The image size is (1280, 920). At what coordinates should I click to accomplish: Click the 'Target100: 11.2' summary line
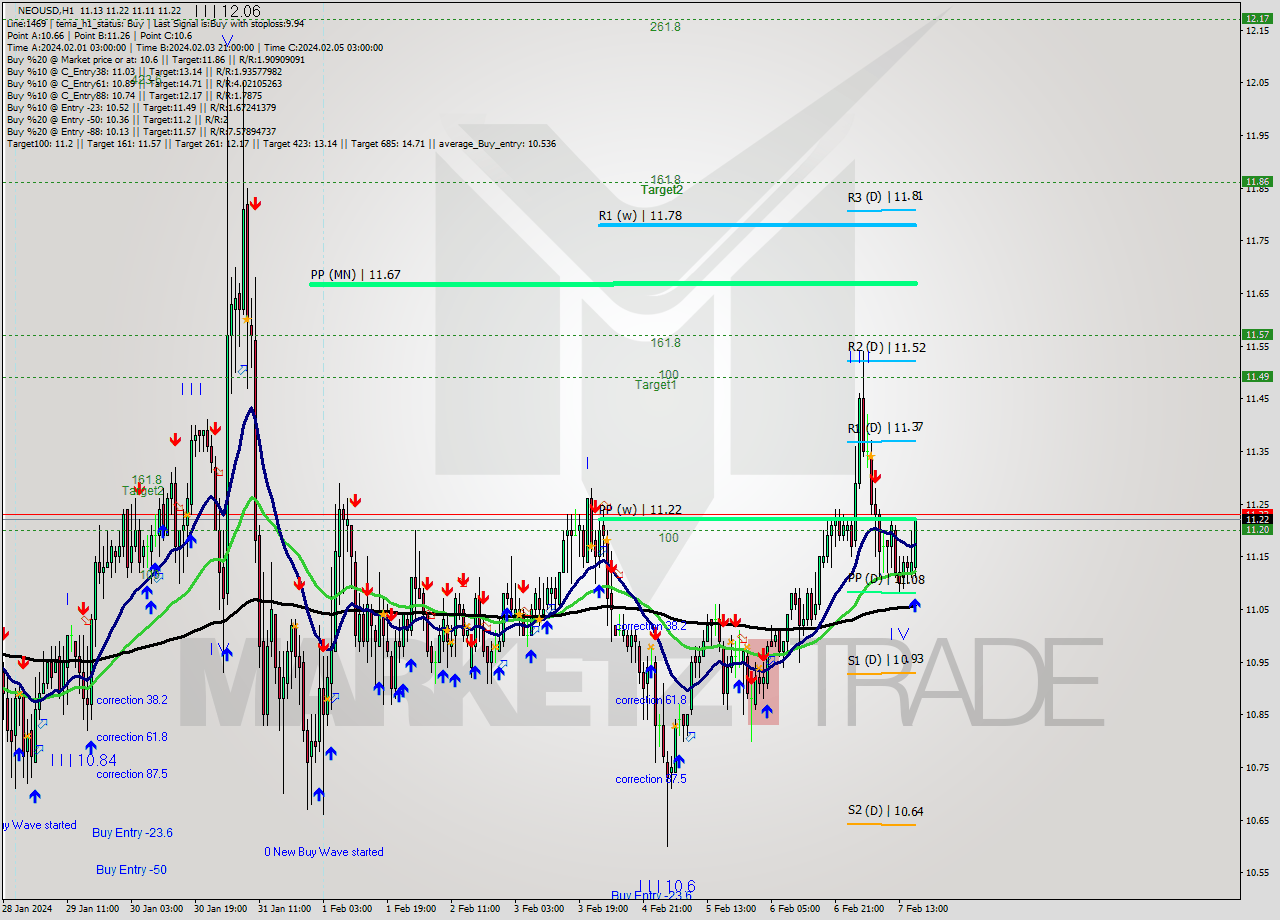point(281,144)
